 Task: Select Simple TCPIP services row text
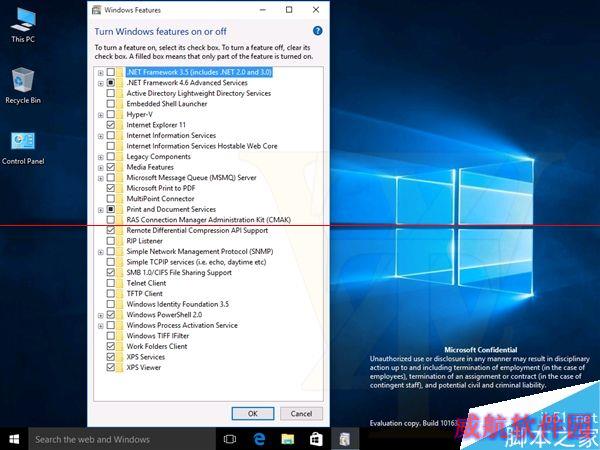(196, 262)
